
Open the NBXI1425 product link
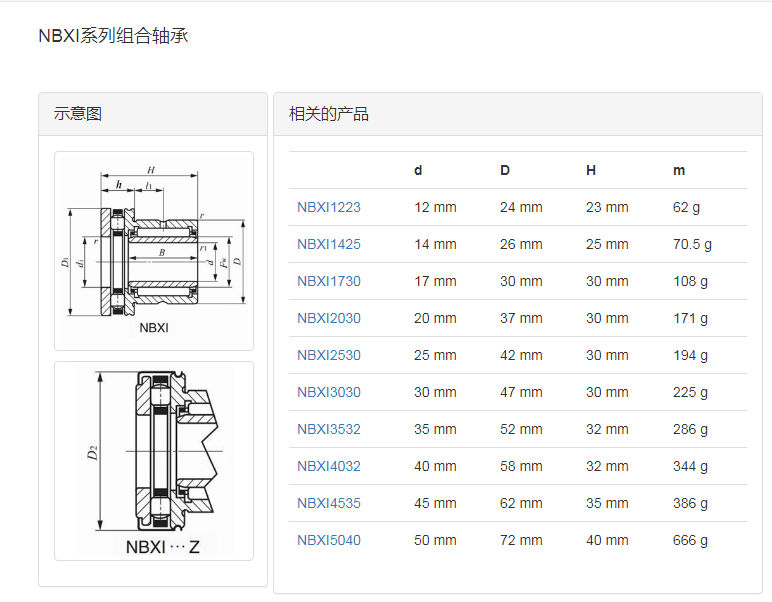tap(329, 245)
